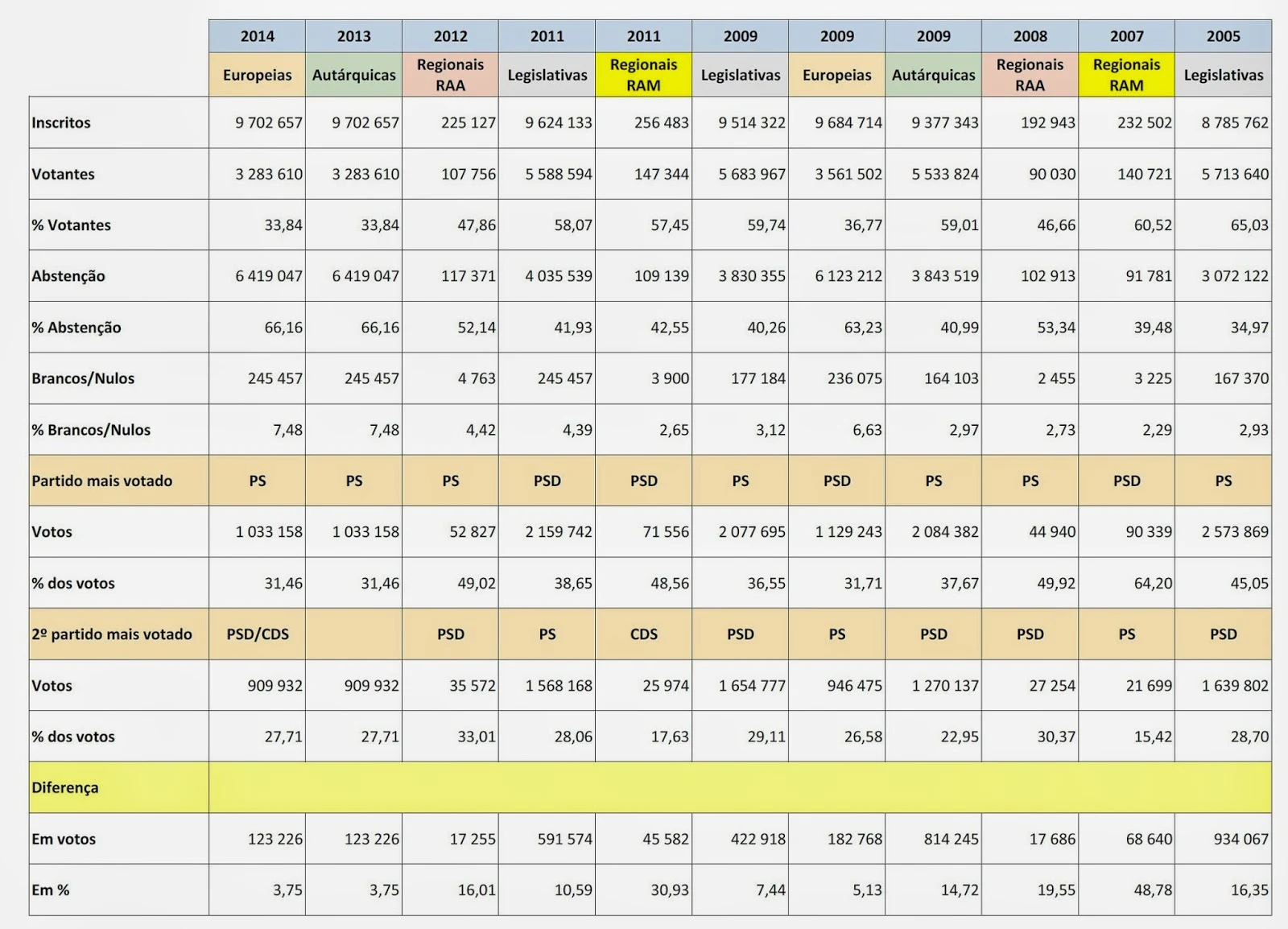Click the % Brancos/Nulos row label
This screenshot has width=1288, height=929.
coord(91,430)
